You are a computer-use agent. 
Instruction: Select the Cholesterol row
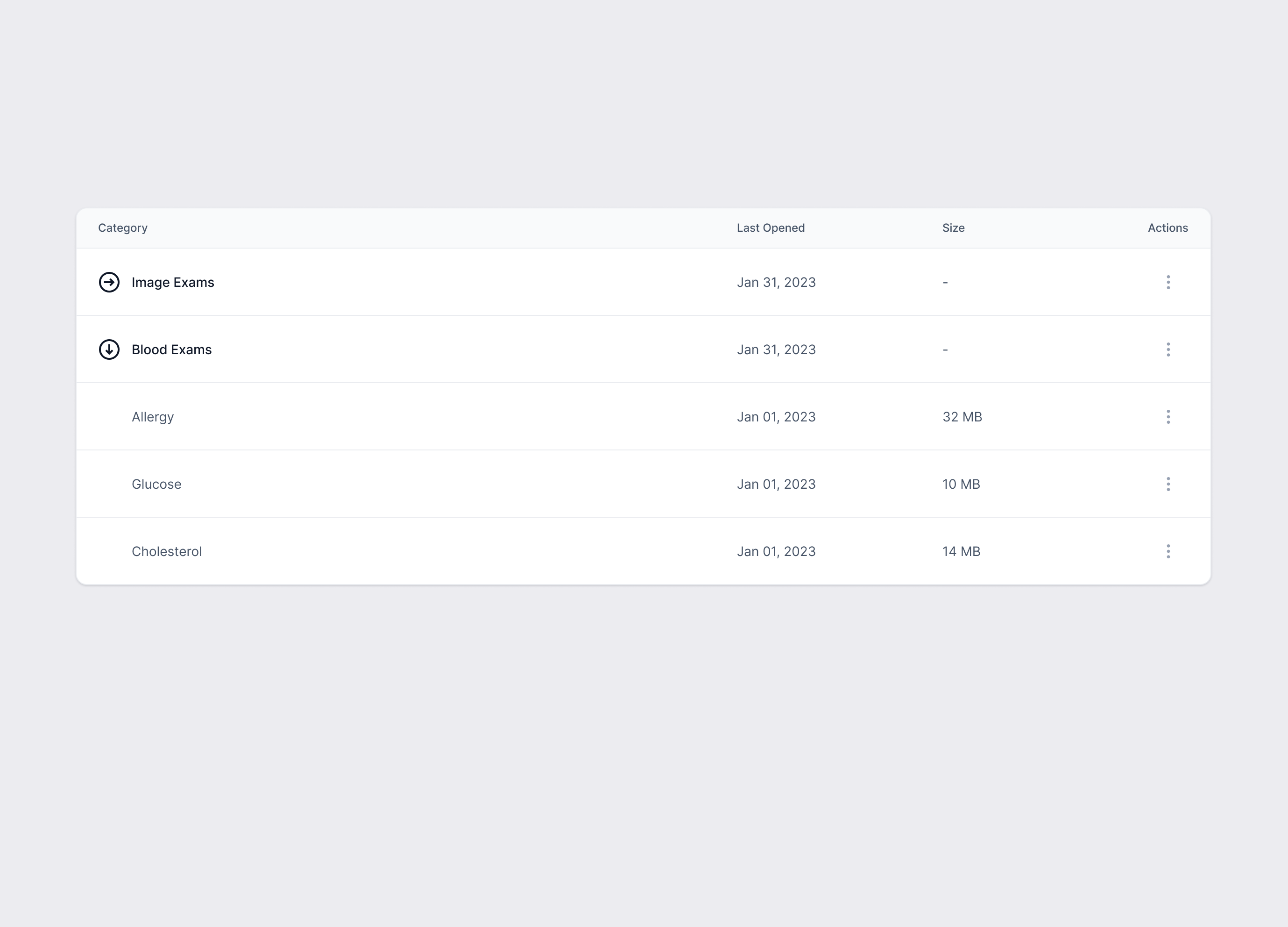pos(166,551)
